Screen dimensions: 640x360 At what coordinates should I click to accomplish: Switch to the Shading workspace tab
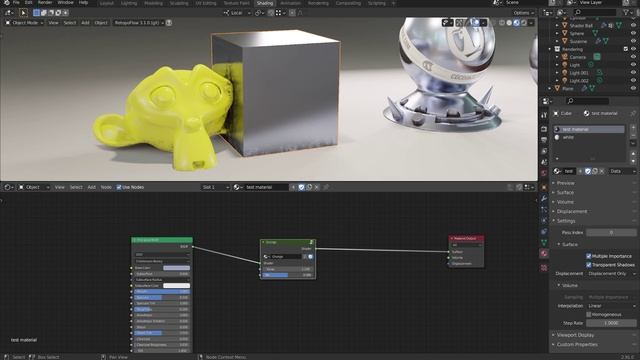pos(264,3)
